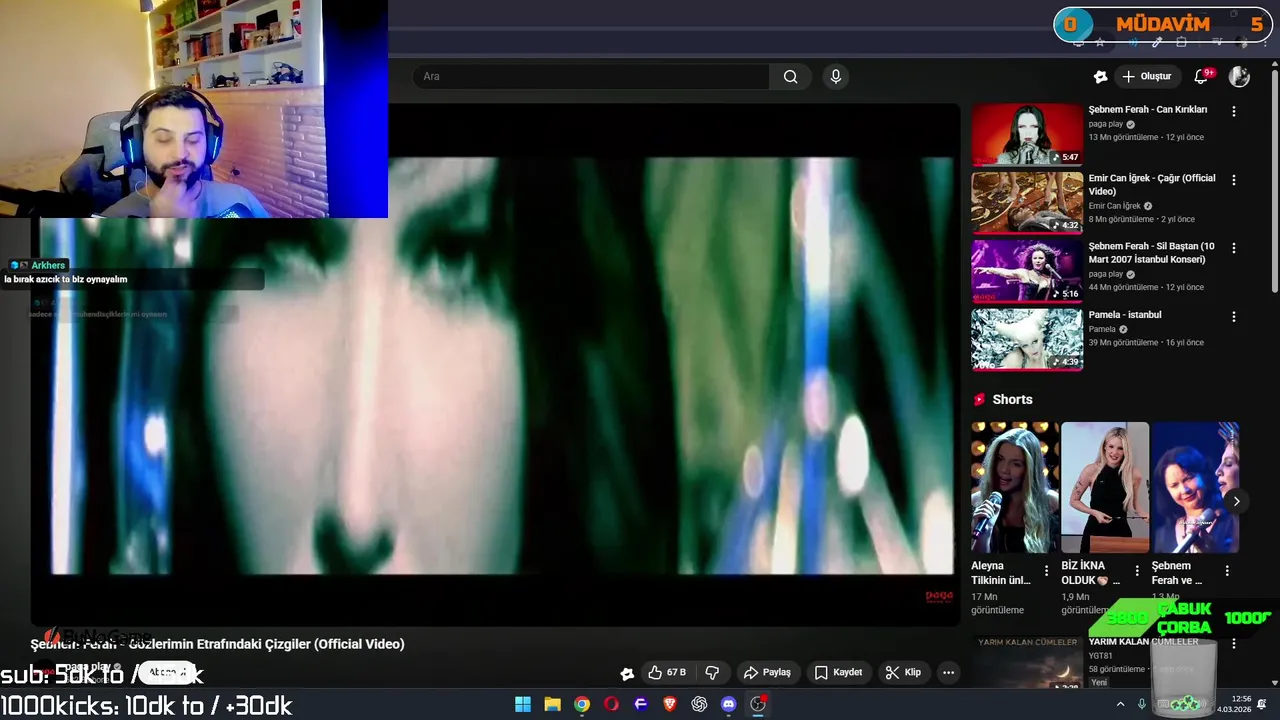
Task: Open the Pamela channel name link
Action: point(1102,329)
